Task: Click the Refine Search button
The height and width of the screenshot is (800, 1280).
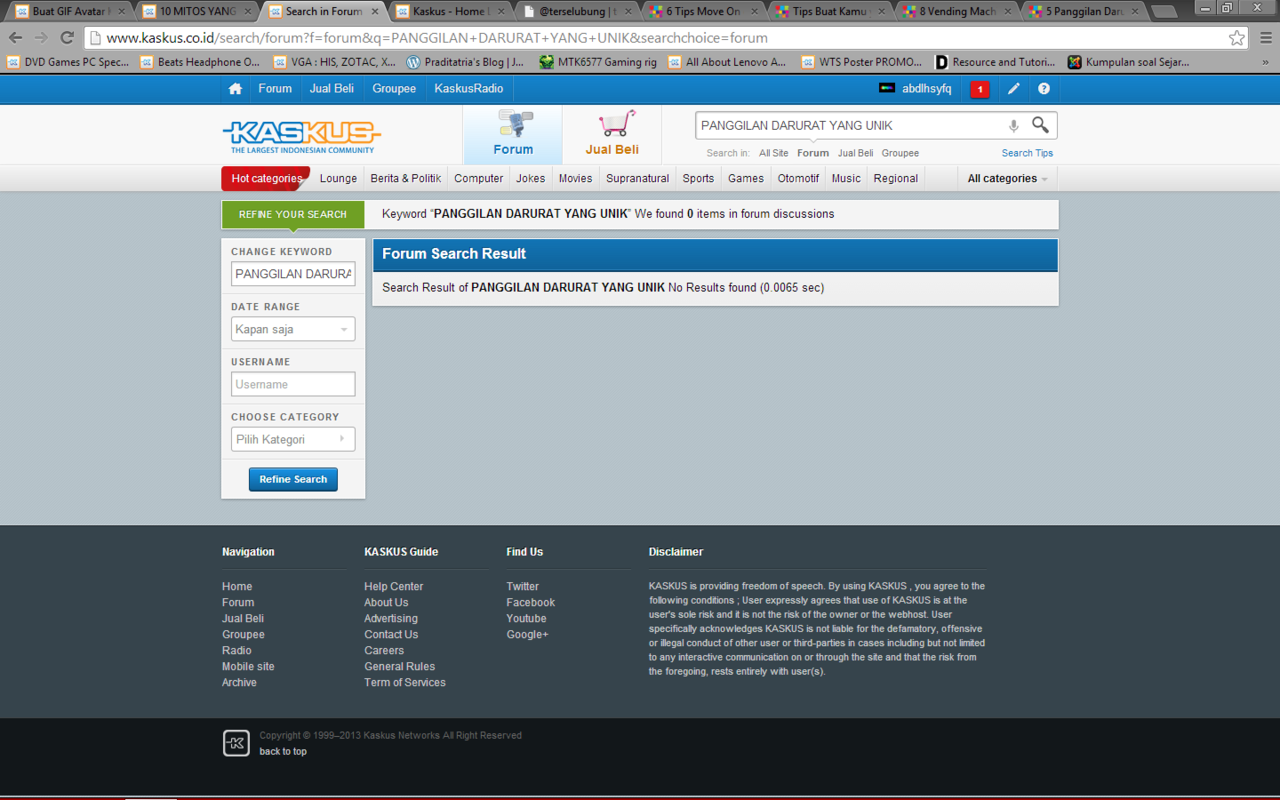Action: [293, 479]
